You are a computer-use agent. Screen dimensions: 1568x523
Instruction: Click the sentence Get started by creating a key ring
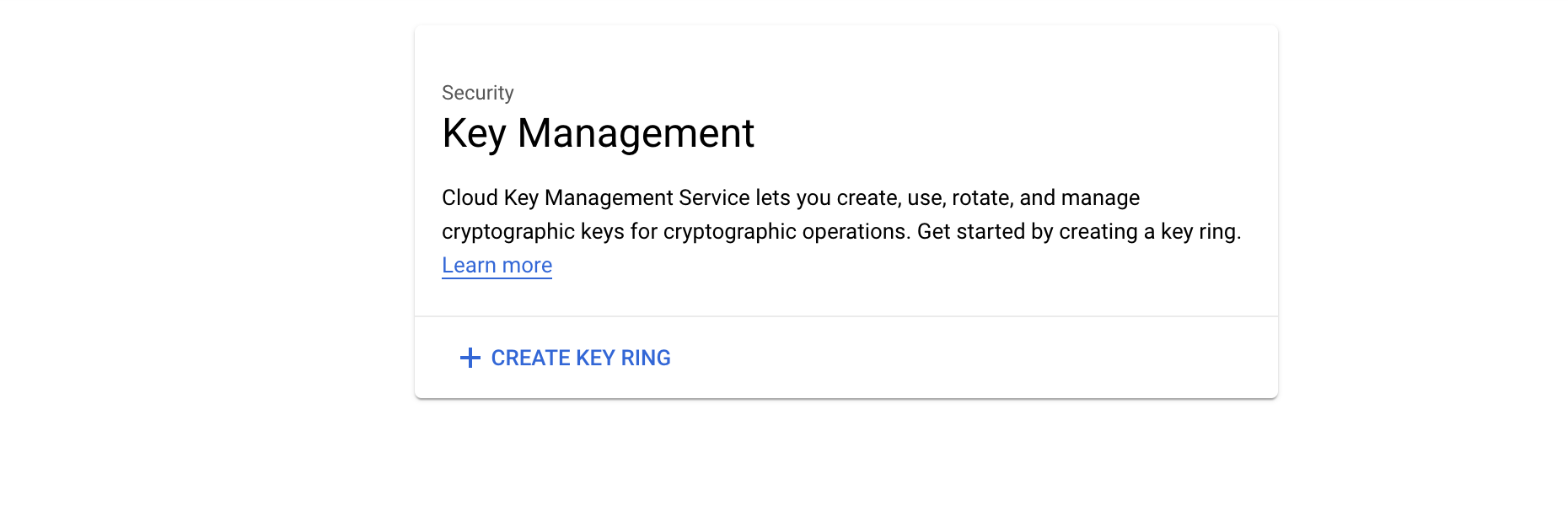pos(1078,232)
